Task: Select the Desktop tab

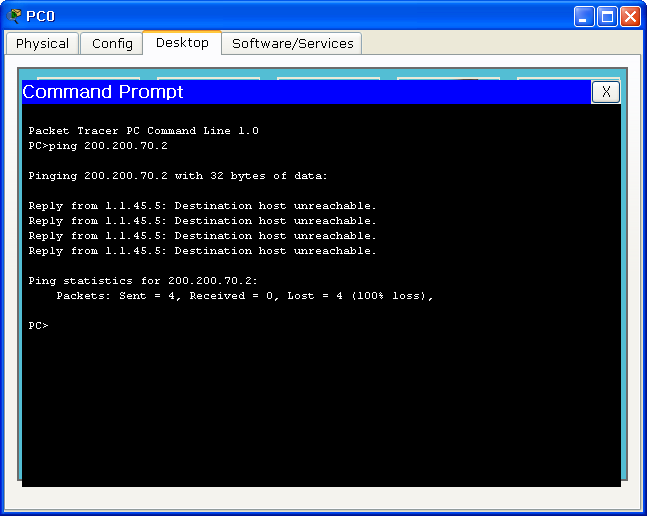Action: [182, 42]
